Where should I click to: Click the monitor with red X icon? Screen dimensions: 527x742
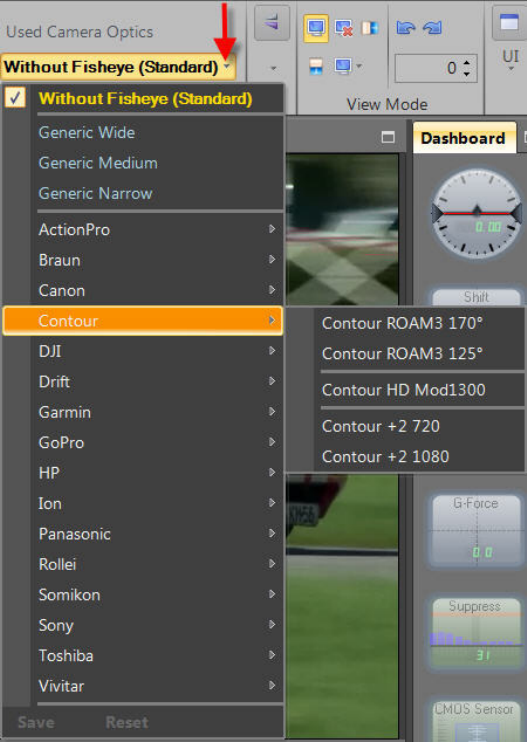tap(343, 28)
